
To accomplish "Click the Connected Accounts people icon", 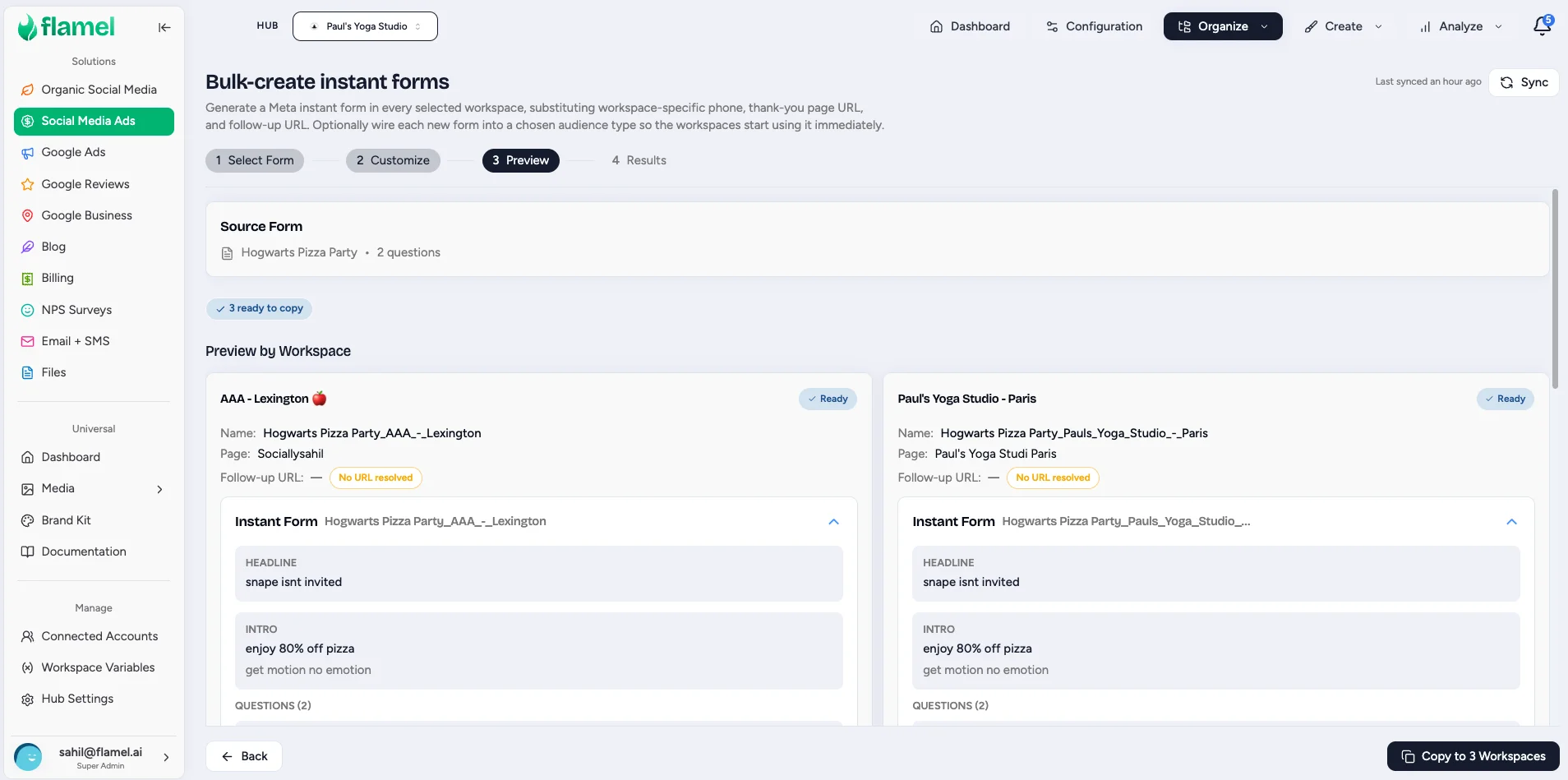I will 27,636.
